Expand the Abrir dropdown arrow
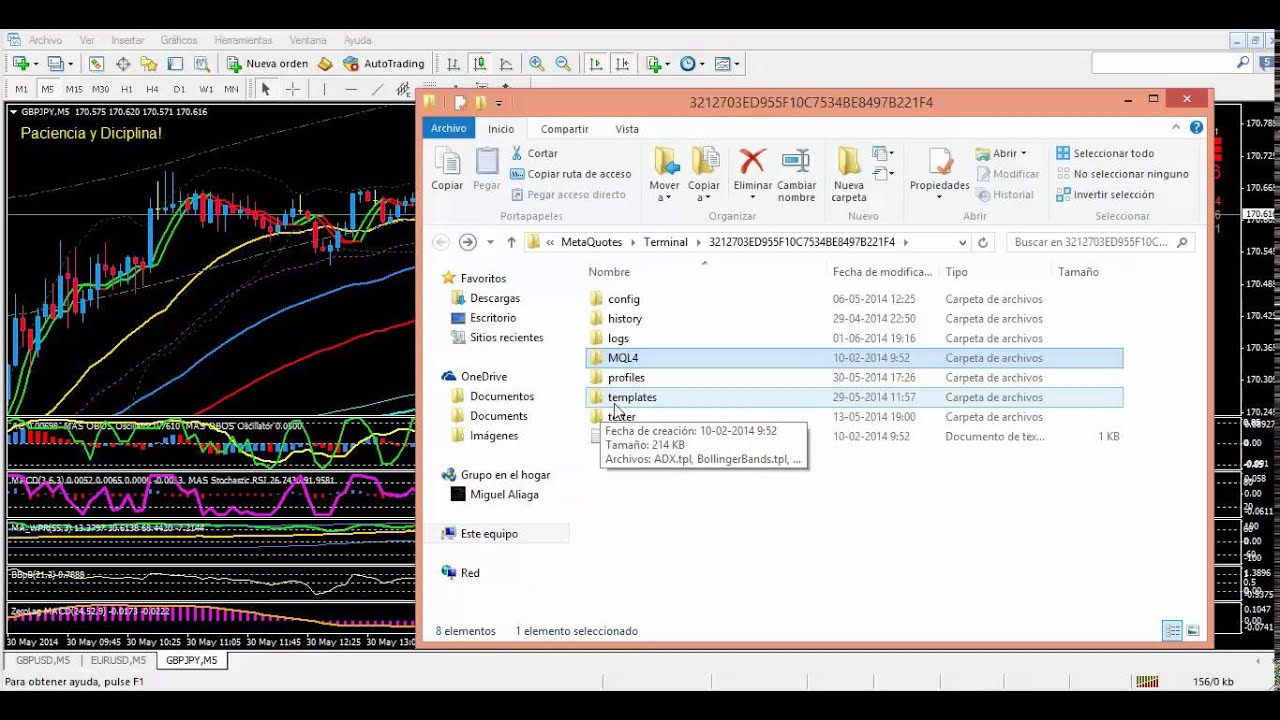This screenshot has width=1280, height=720. (1024, 154)
